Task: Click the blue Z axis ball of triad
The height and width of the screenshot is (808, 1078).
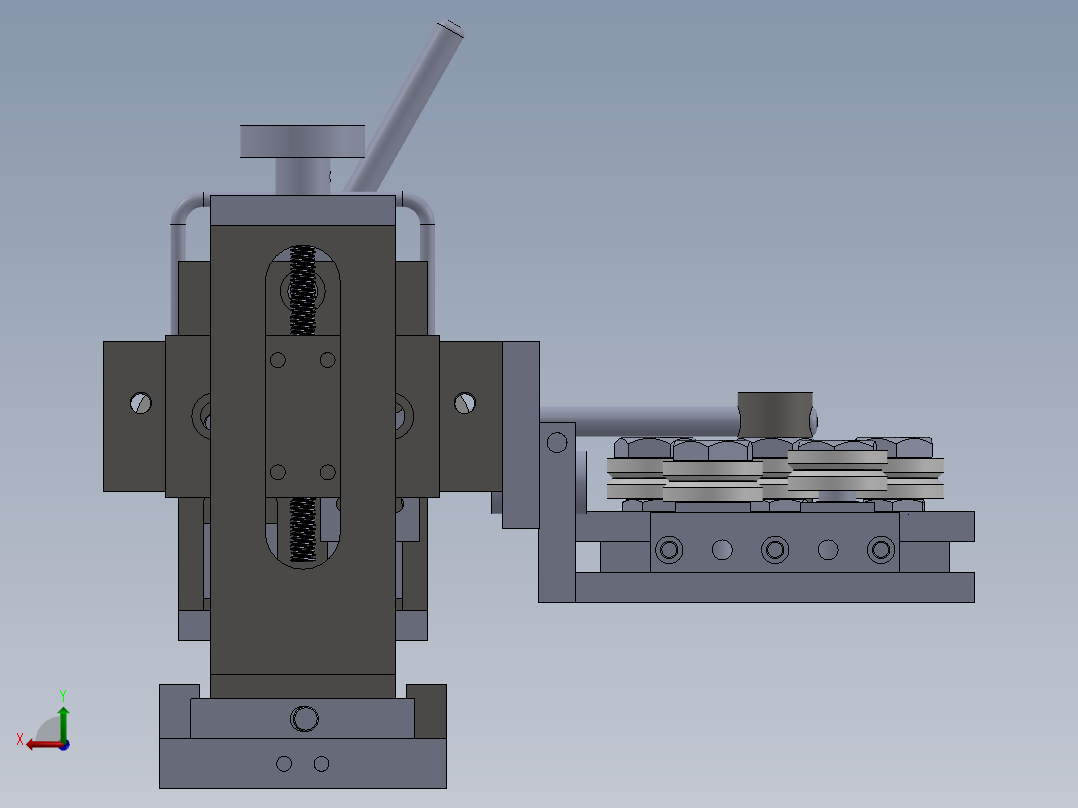Action: point(65,745)
